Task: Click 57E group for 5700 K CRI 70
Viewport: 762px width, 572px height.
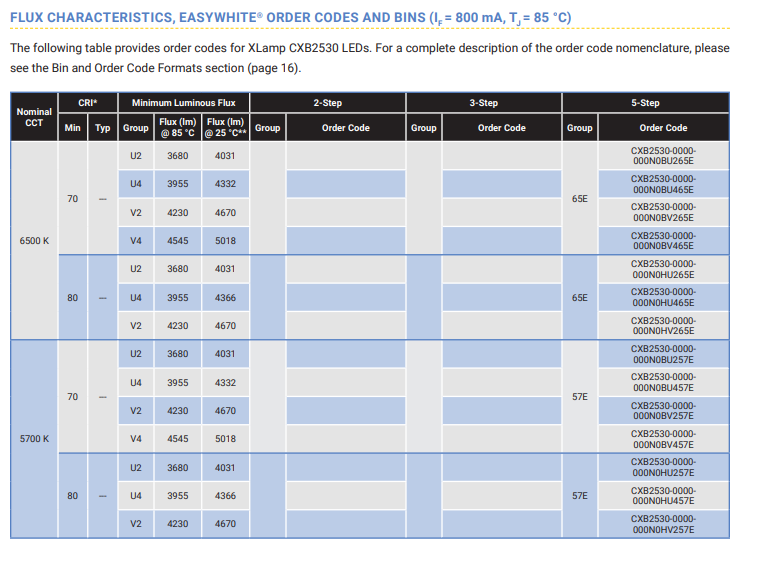Action: 580,397
